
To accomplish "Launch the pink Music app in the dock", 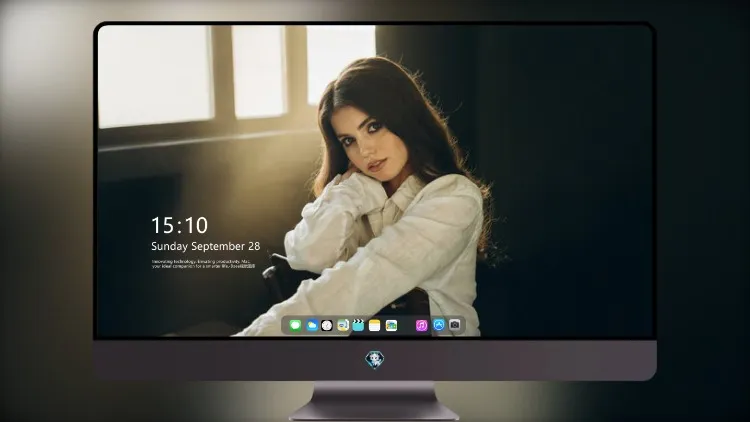I will pos(421,325).
